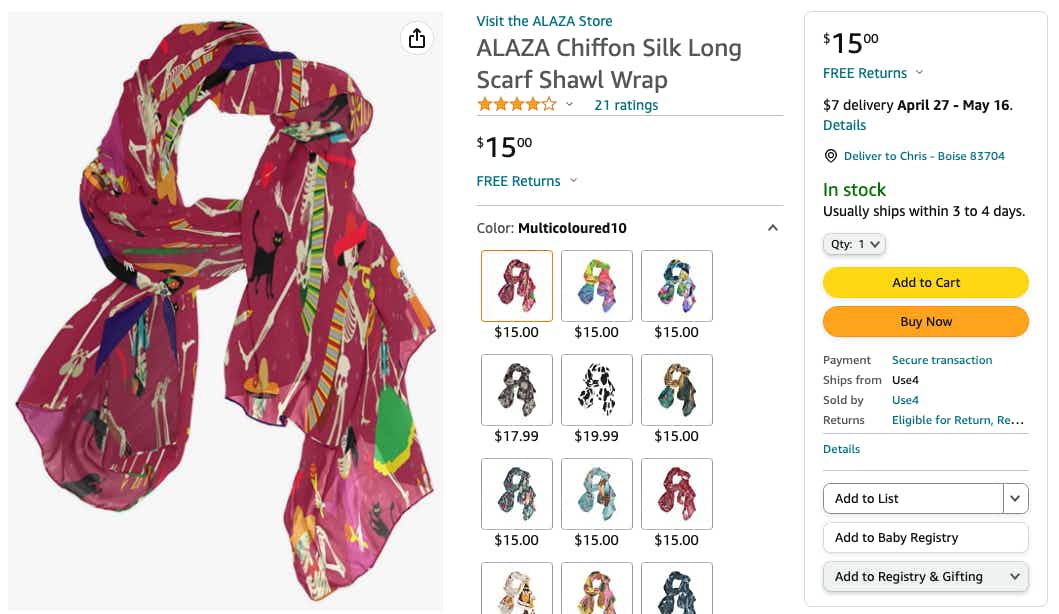Click the Secure transaction link
Screen dimensions: 1059x614
tap(942, 360)
